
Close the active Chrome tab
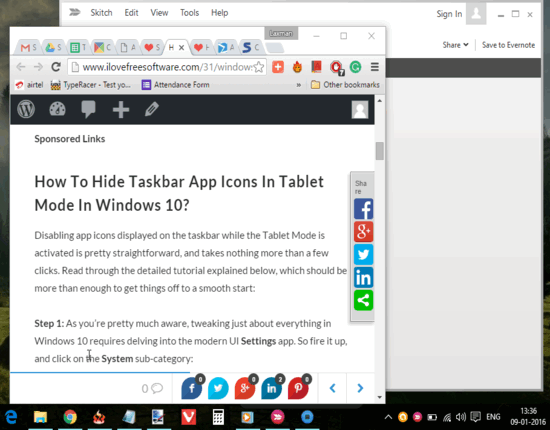point(181,48)
